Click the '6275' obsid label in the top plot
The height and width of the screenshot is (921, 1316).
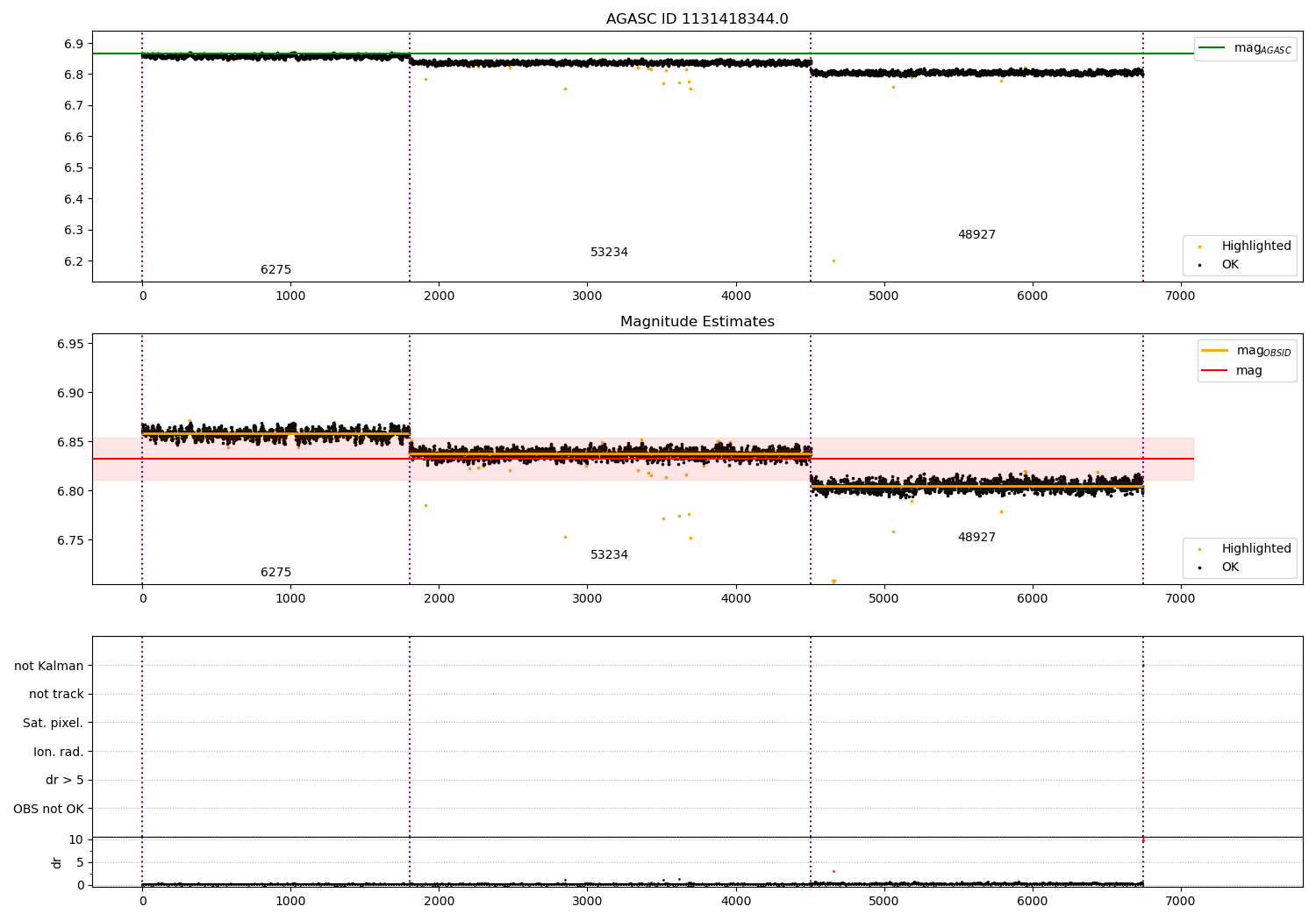click(275, 270)
